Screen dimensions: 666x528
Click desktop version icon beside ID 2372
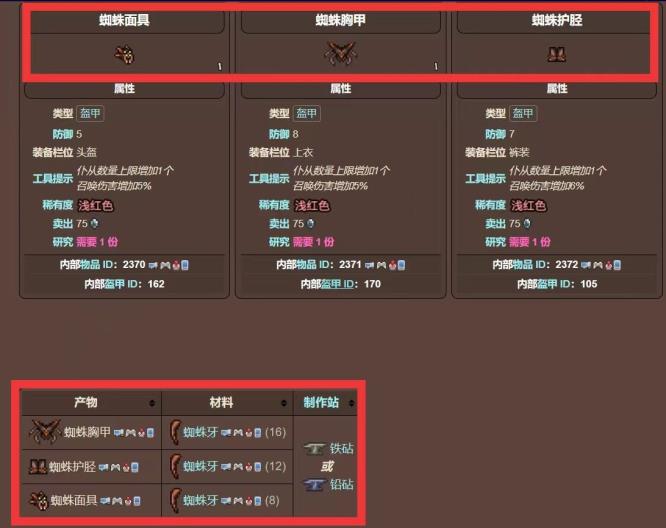586,265
